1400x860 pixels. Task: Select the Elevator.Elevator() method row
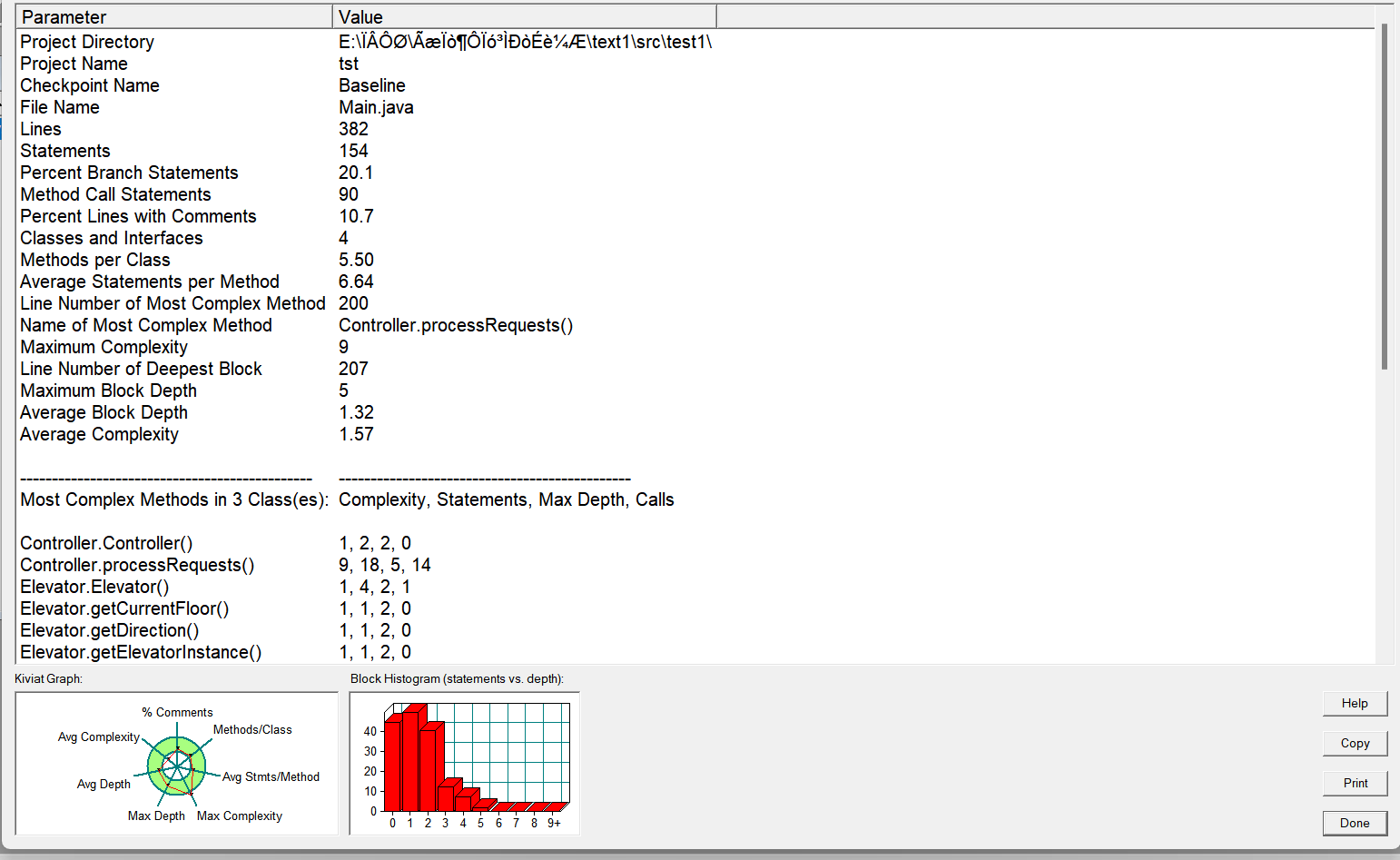coord(695,587)
